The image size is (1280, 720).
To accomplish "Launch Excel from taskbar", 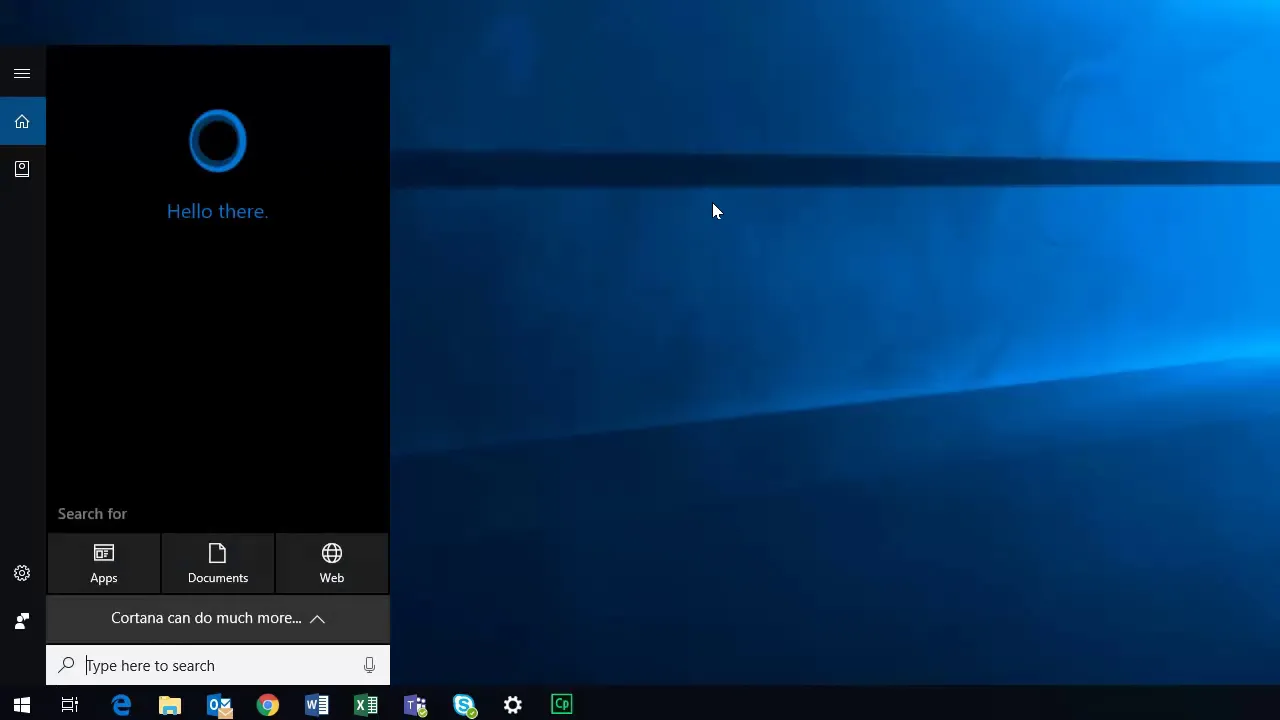I will [x=366, y=705].
